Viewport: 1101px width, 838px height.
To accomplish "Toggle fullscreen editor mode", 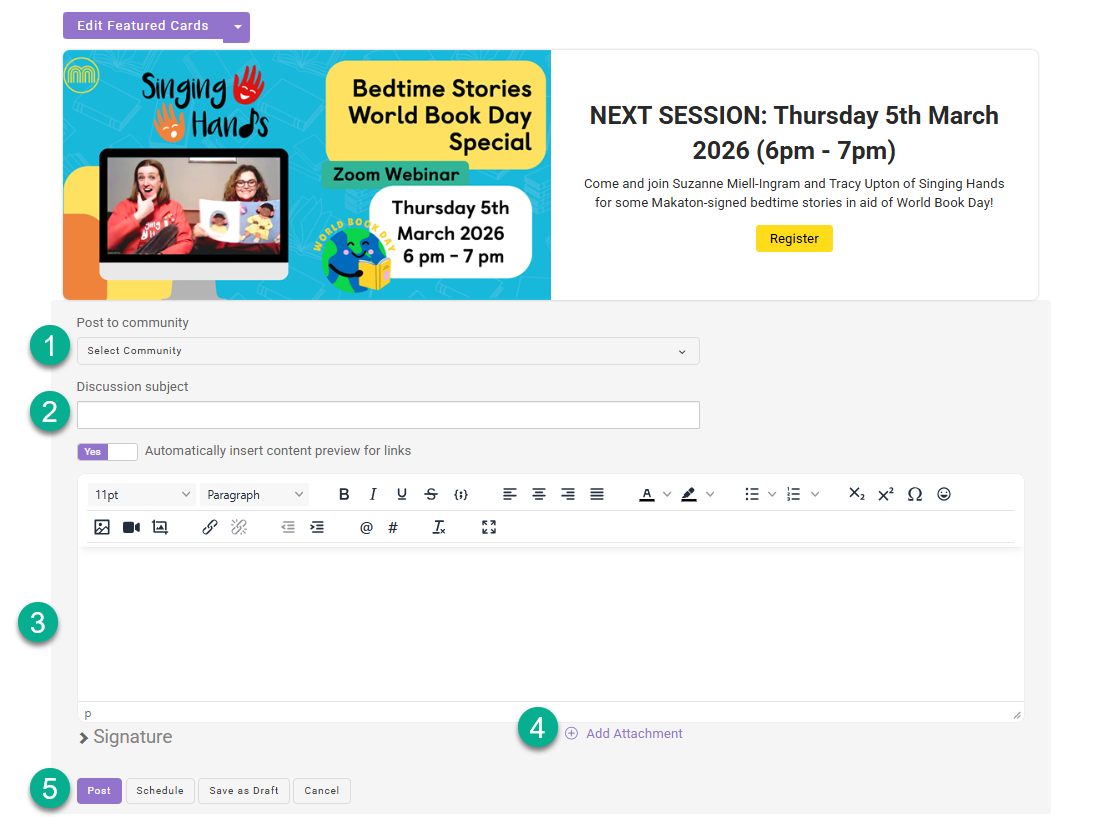I will click(x=489, y=527).
